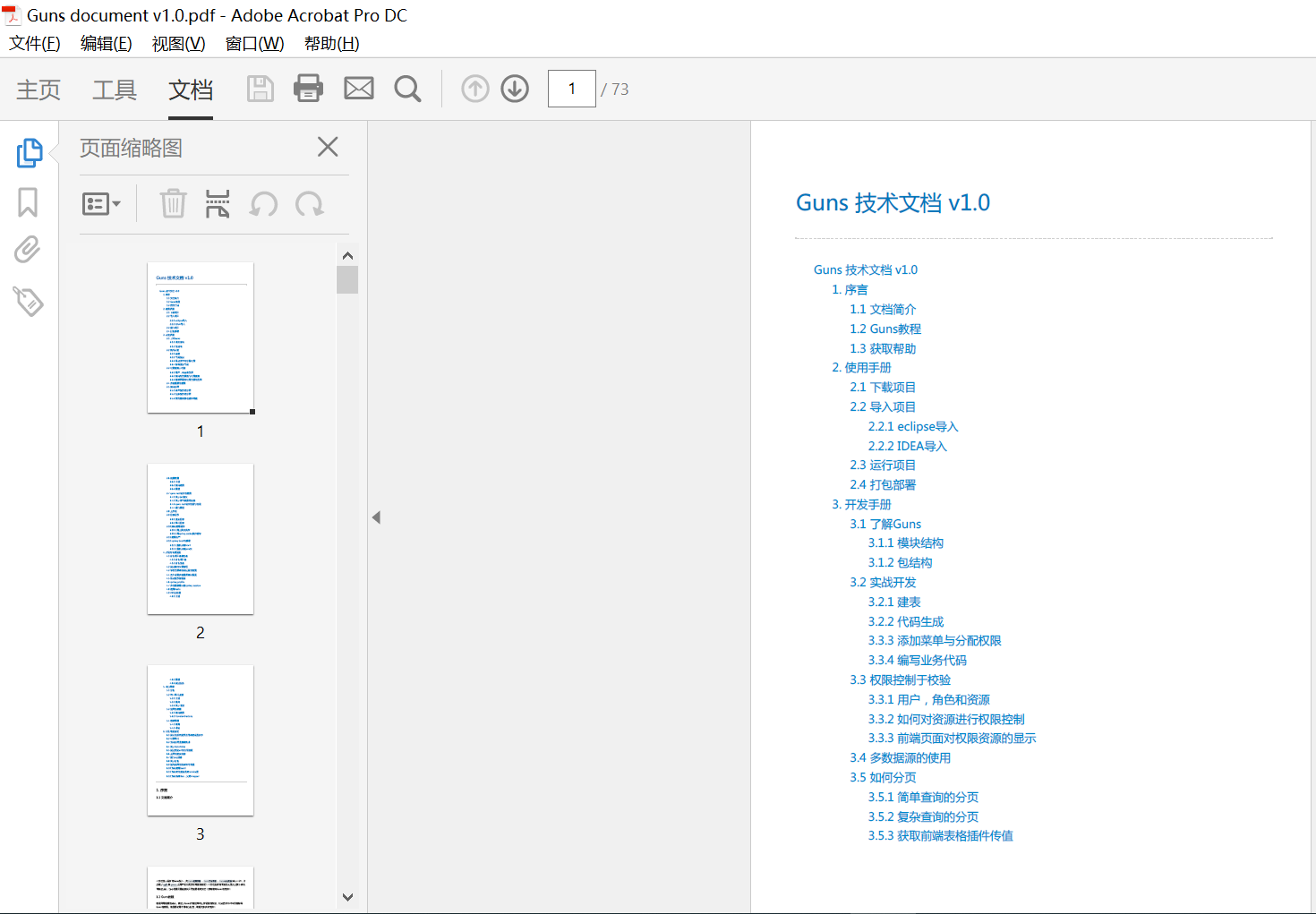
Task: Click thumbnails scrollbar down arrow
Action: tap(347, 897)
